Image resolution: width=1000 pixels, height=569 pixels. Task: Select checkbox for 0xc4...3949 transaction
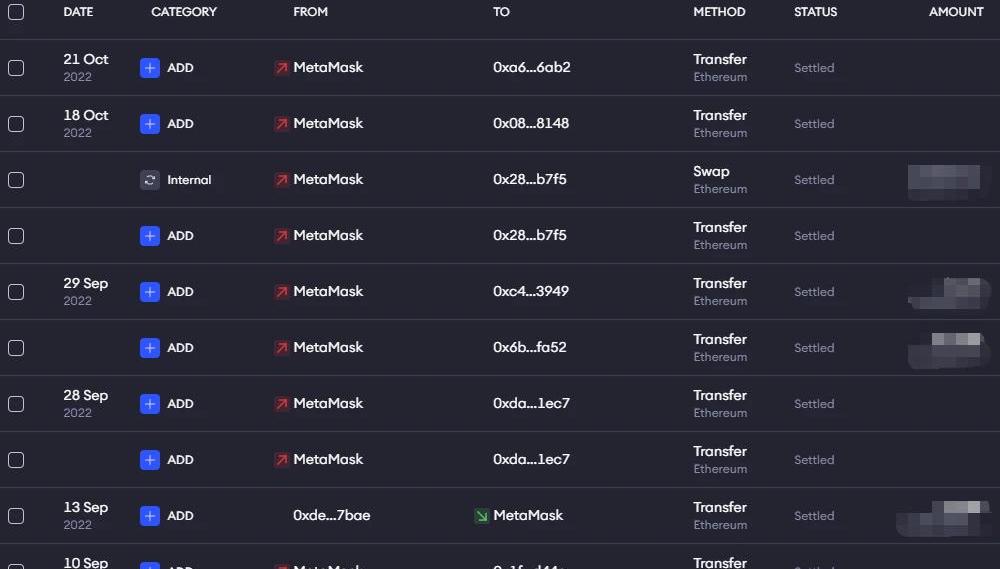click(x=16, y=292)
